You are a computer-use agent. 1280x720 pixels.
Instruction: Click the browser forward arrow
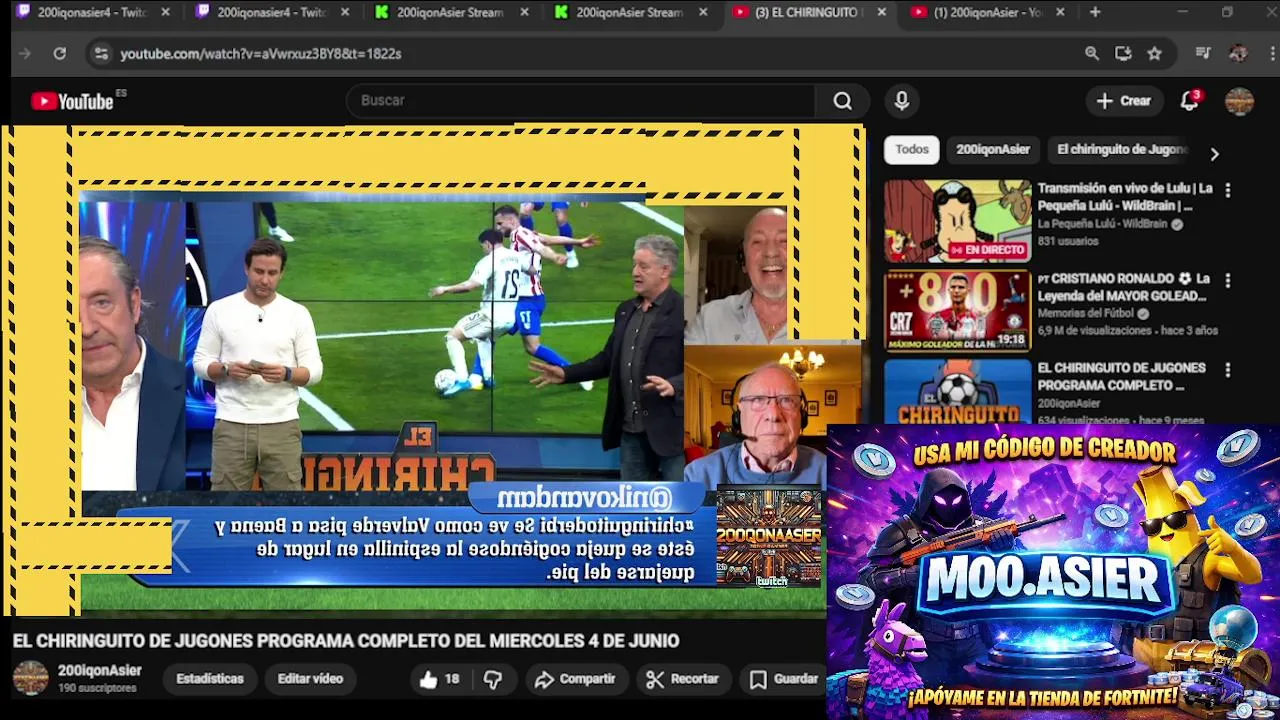click(x=25, y=54)
